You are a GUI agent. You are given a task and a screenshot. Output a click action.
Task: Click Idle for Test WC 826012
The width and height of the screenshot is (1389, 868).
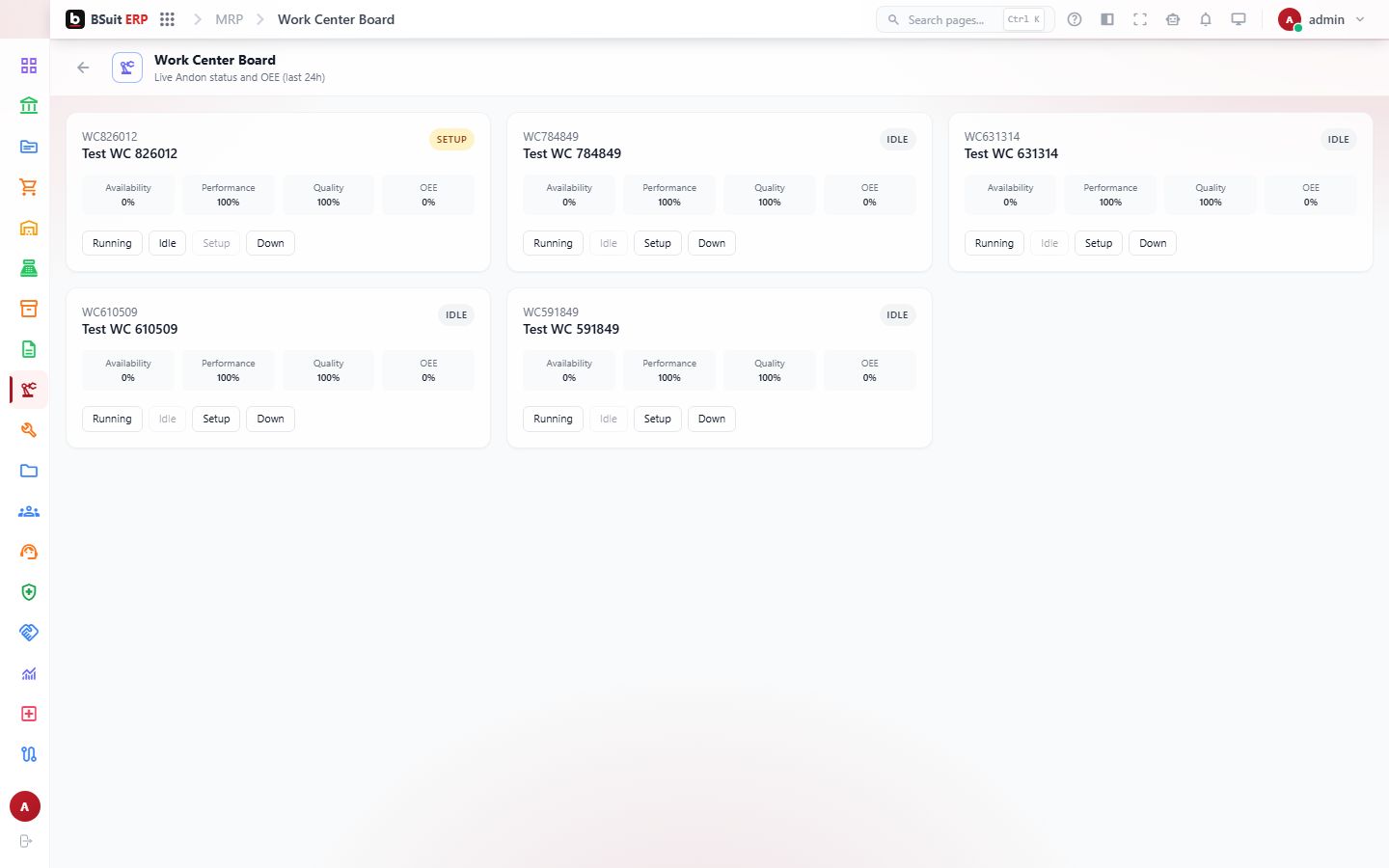[x=167, y=243]
